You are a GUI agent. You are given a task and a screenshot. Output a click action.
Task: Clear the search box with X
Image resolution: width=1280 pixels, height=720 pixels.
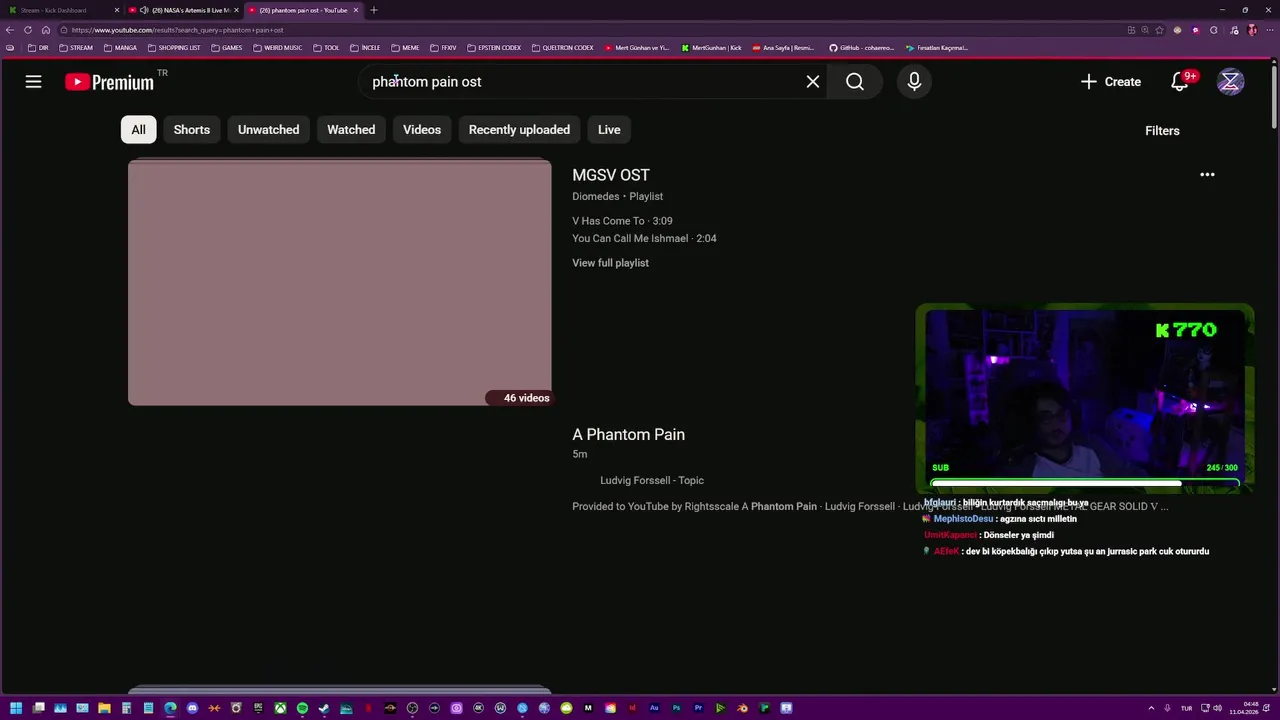pos(813,82)
